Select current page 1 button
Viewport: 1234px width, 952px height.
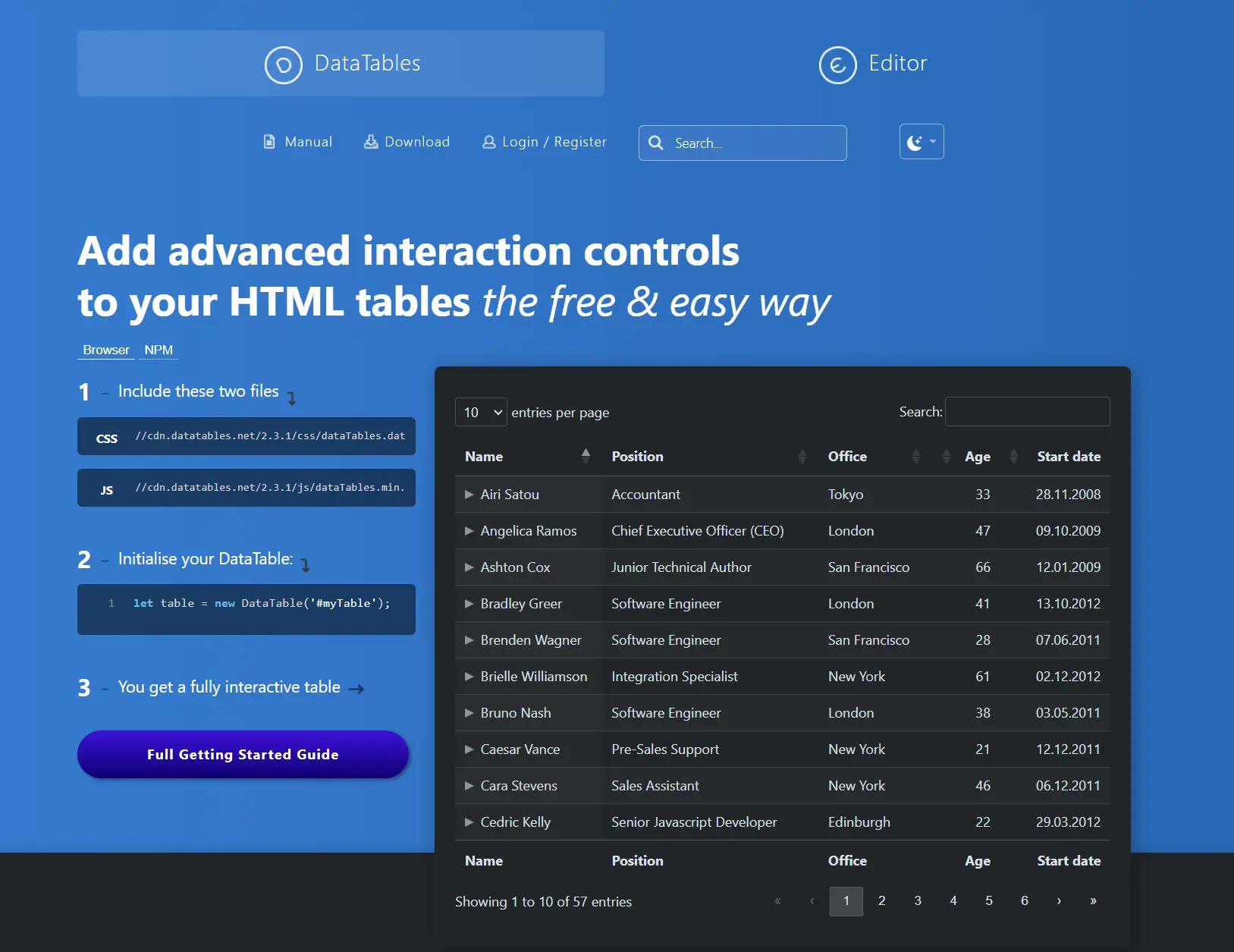[846, 901]
